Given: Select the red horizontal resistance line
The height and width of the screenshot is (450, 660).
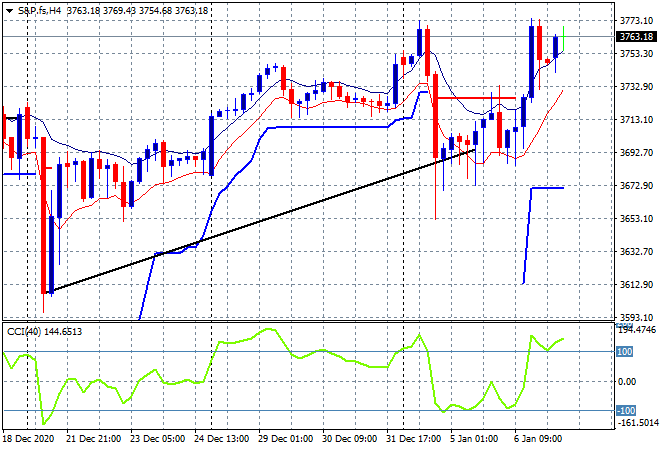Looking at the screenshot, I should pyautogui.click(x=476, y=98).
